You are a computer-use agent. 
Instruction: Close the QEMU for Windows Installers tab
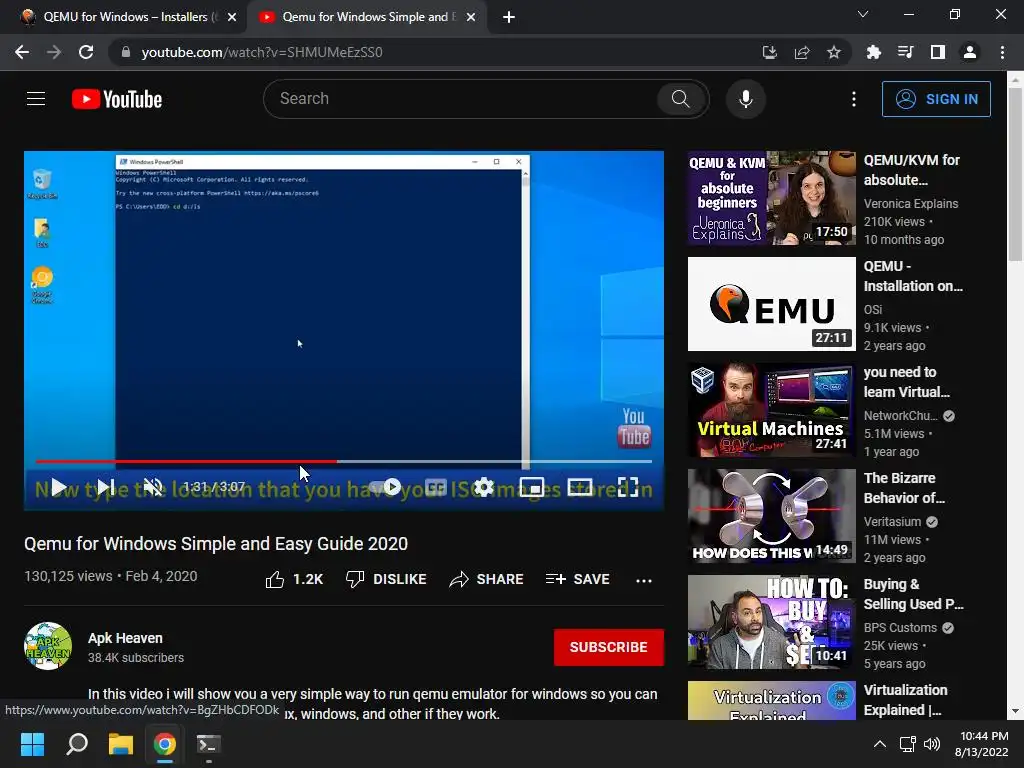click(232, 18)
